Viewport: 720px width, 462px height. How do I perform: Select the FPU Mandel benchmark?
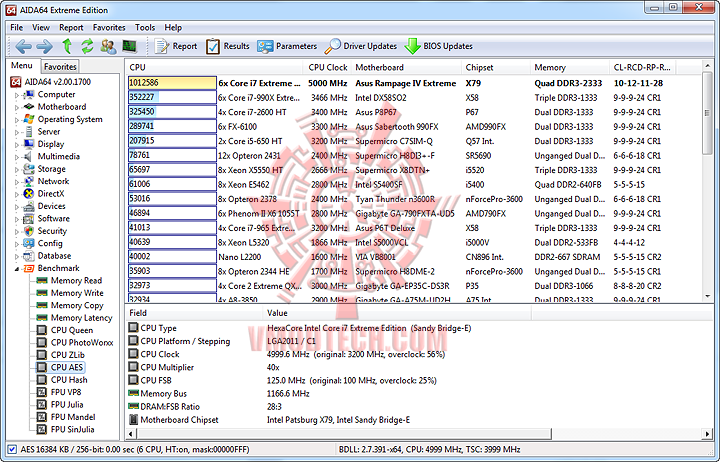(66, 417)
